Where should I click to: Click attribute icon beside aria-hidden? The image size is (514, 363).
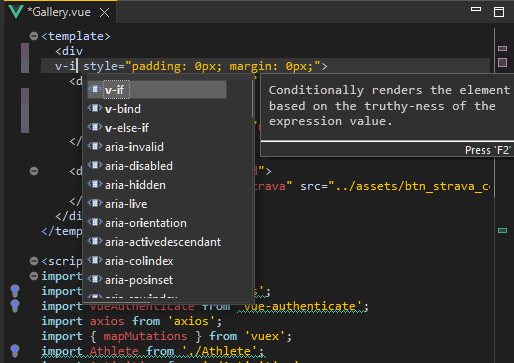[95, 184]
